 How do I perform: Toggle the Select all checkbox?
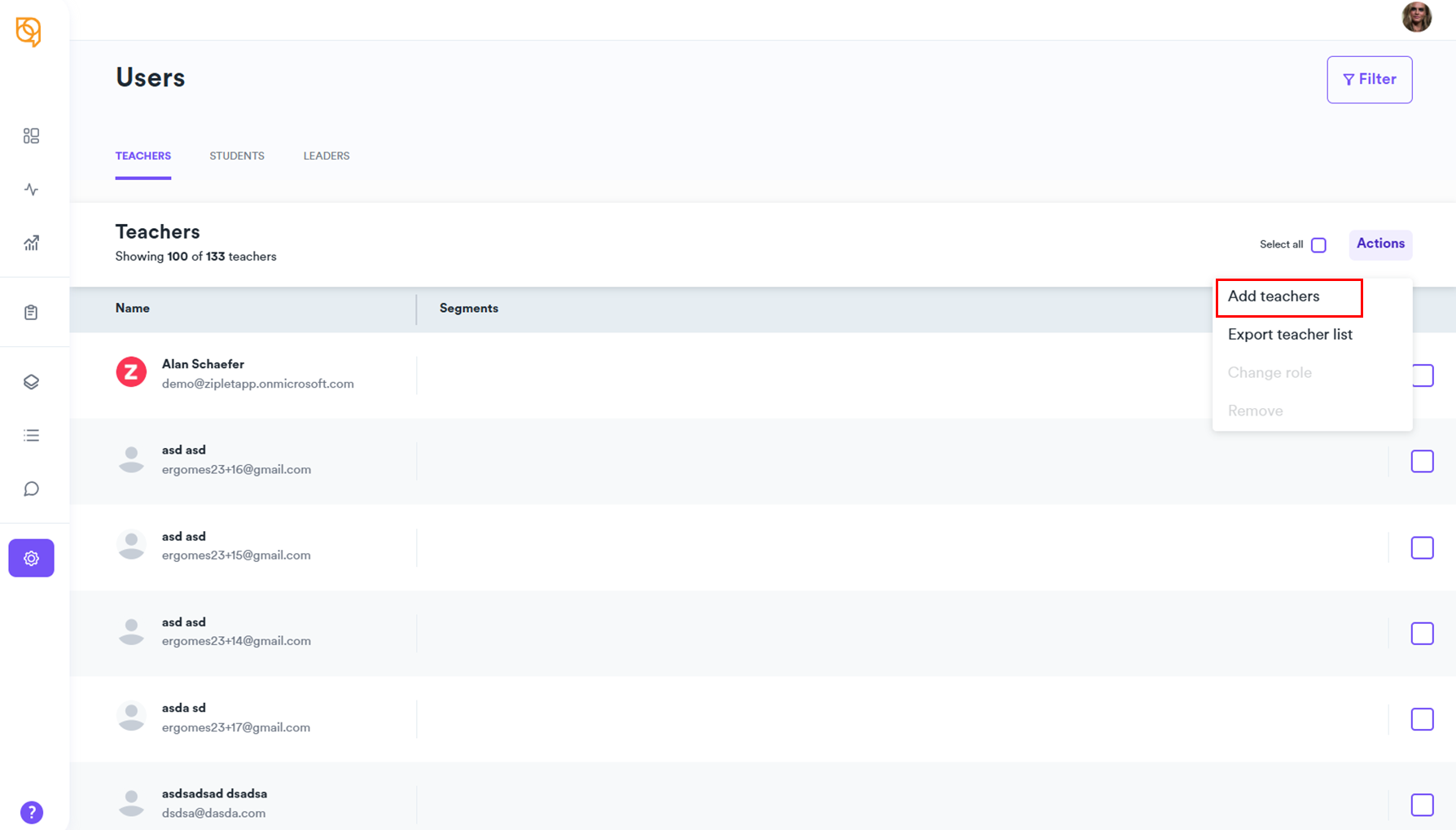pyautogui.click(x=1318, y=245)
